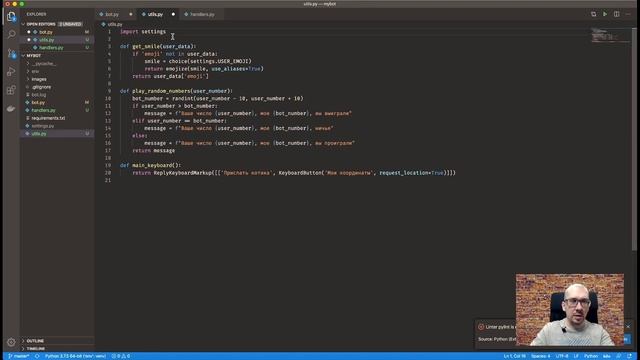Screen dimensions: 640x360
Task: Click the EXPLORER panel title
Action: point(36,14)
